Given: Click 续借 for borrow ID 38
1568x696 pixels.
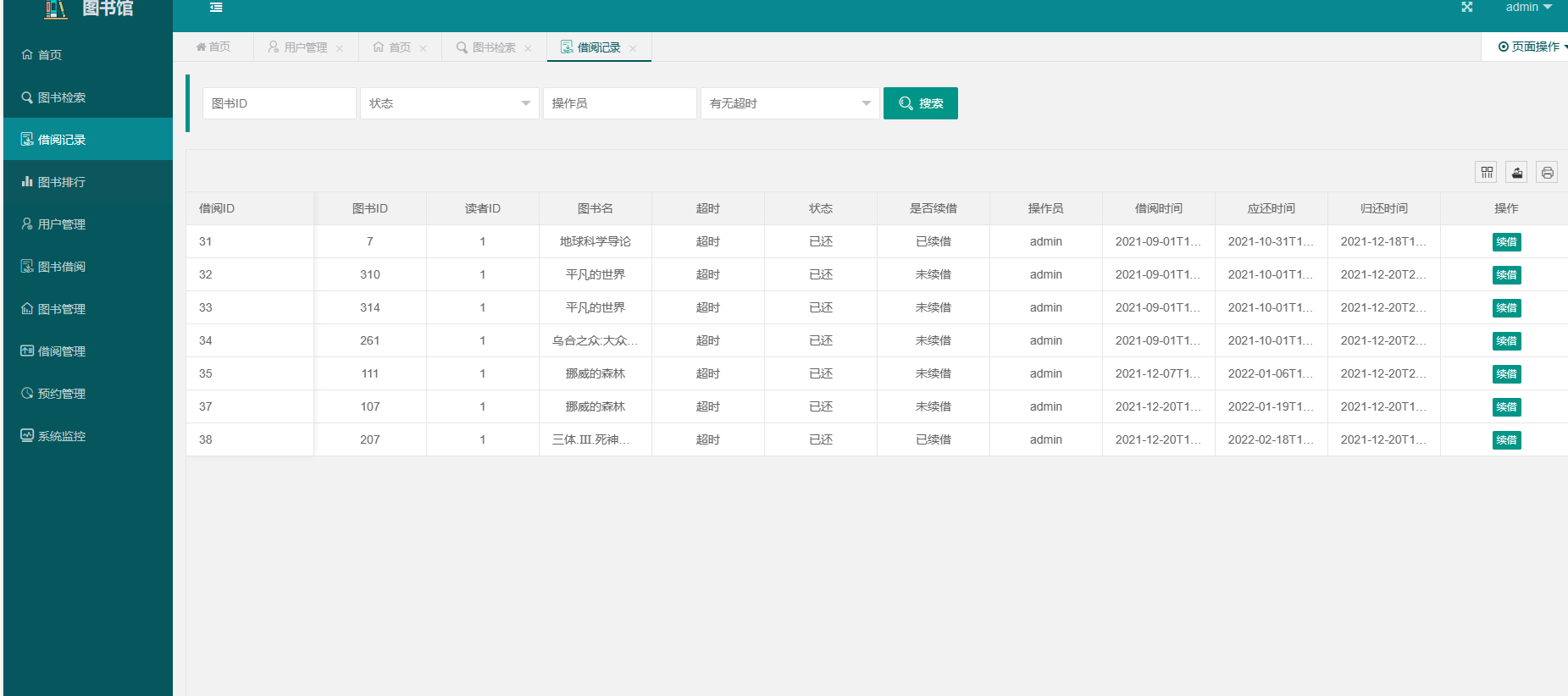Looking at the screenshot, I should [x=1506, y=440].
